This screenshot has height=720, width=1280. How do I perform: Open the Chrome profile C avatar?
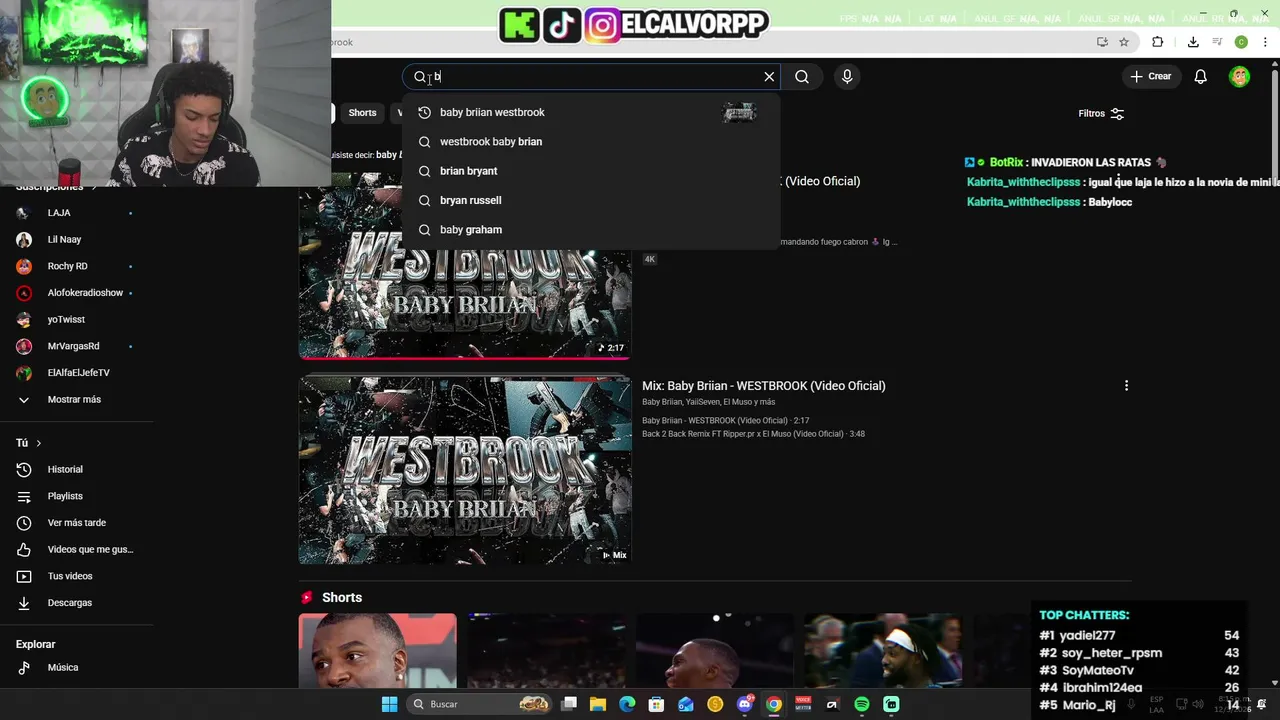1241,42
